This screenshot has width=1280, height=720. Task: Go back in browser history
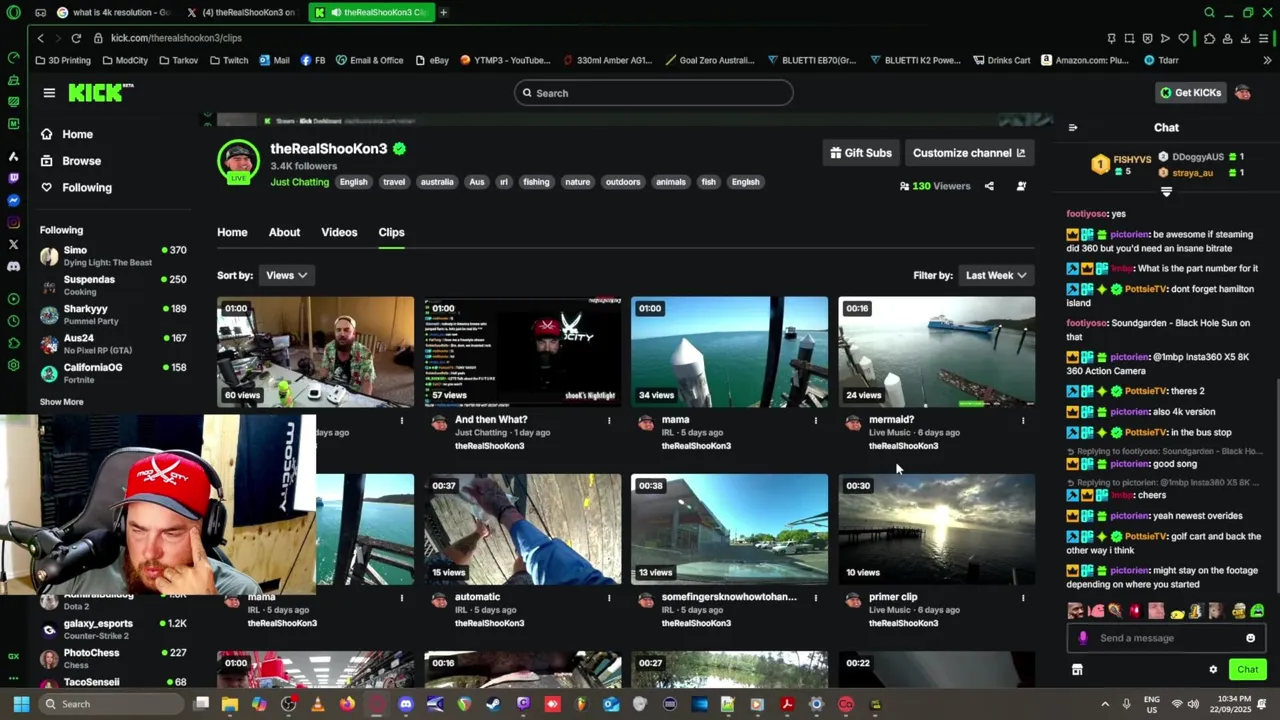coord(40,38)
